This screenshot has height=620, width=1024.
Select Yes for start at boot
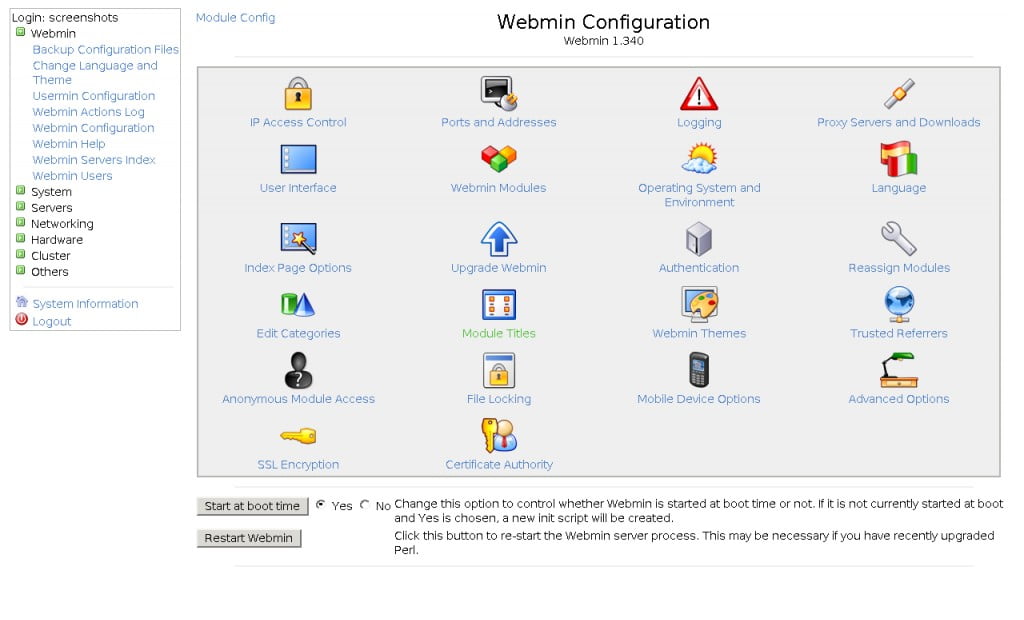(321, 505)
